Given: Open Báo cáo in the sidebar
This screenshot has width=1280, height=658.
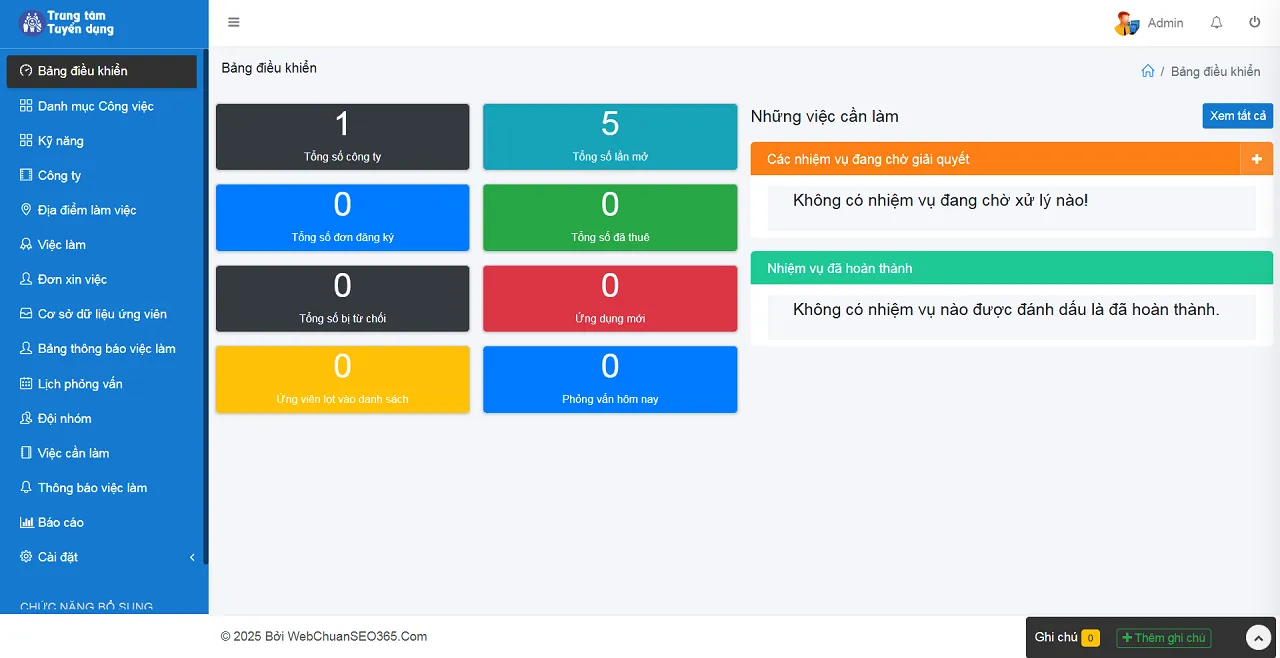Looking at the screenshot, I should click(60, 523).
